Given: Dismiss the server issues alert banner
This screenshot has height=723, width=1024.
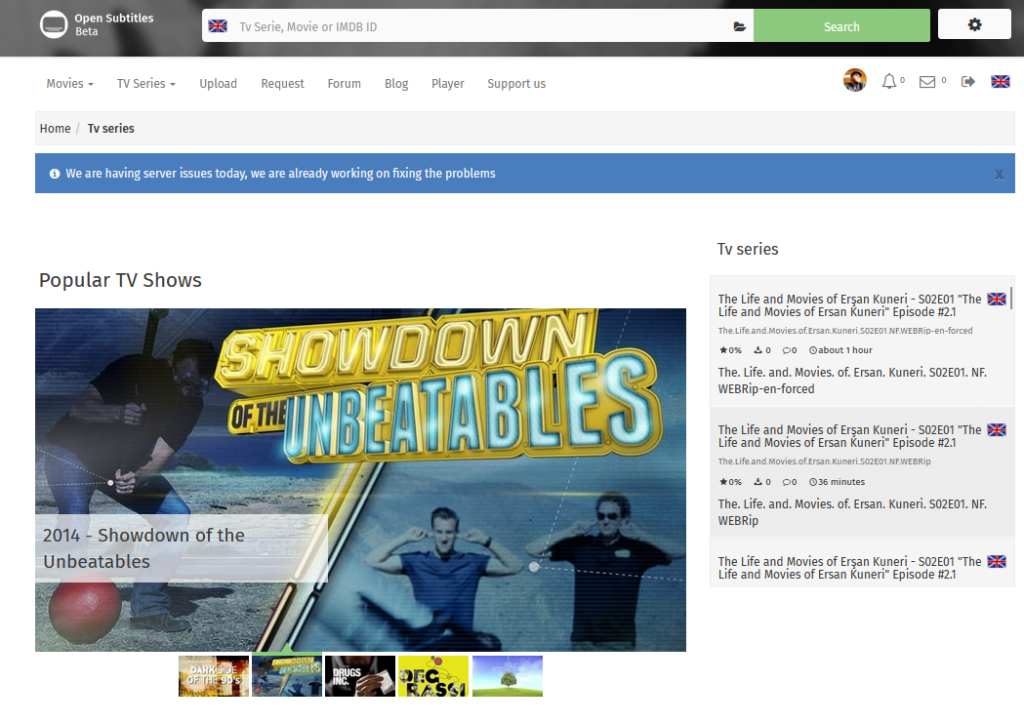Looking at the screenshot, I should pos(998,174).
